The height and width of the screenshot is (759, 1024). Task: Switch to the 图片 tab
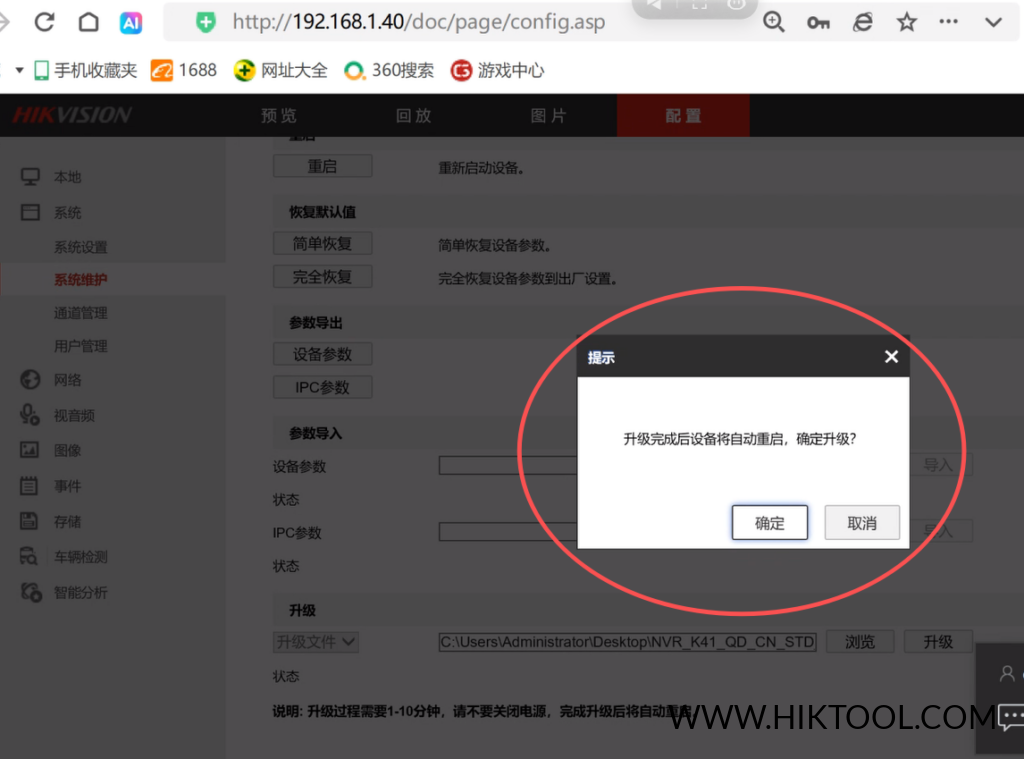[548, 116]
